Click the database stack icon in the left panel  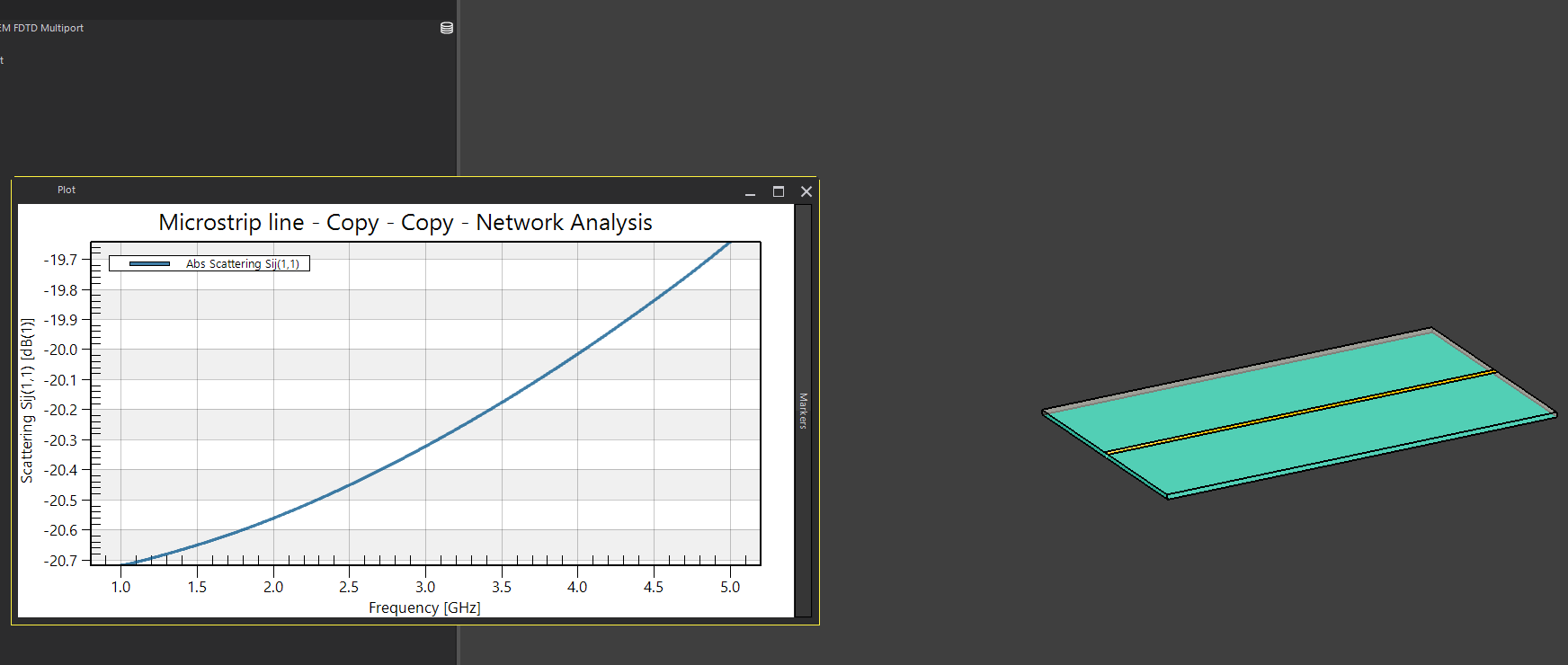coord(446,28)
